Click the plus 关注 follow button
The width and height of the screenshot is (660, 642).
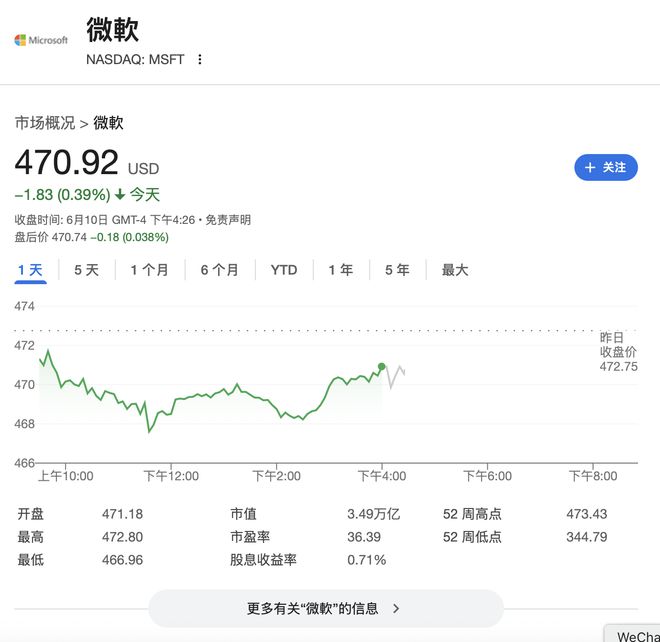coord(606,167)
